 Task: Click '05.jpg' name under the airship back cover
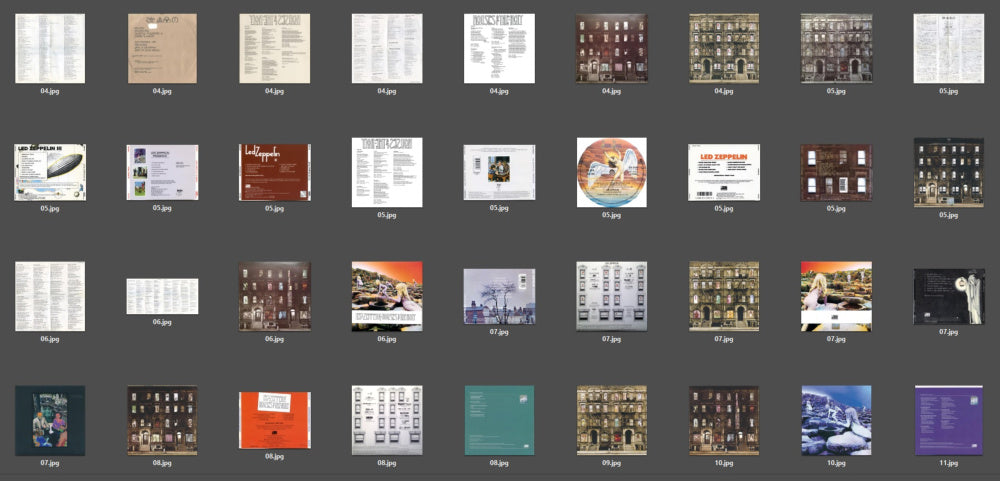coord(50,208)
